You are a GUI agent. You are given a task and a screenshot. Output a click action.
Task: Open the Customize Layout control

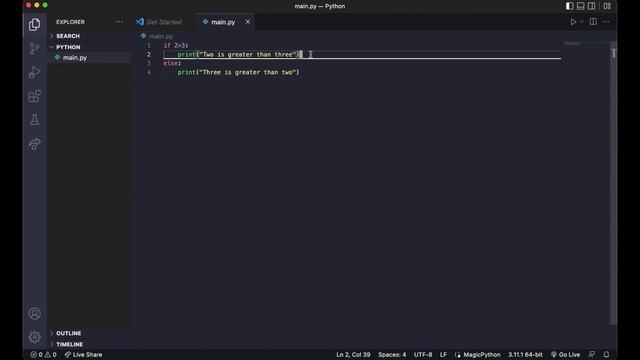(x=607, y=6)
